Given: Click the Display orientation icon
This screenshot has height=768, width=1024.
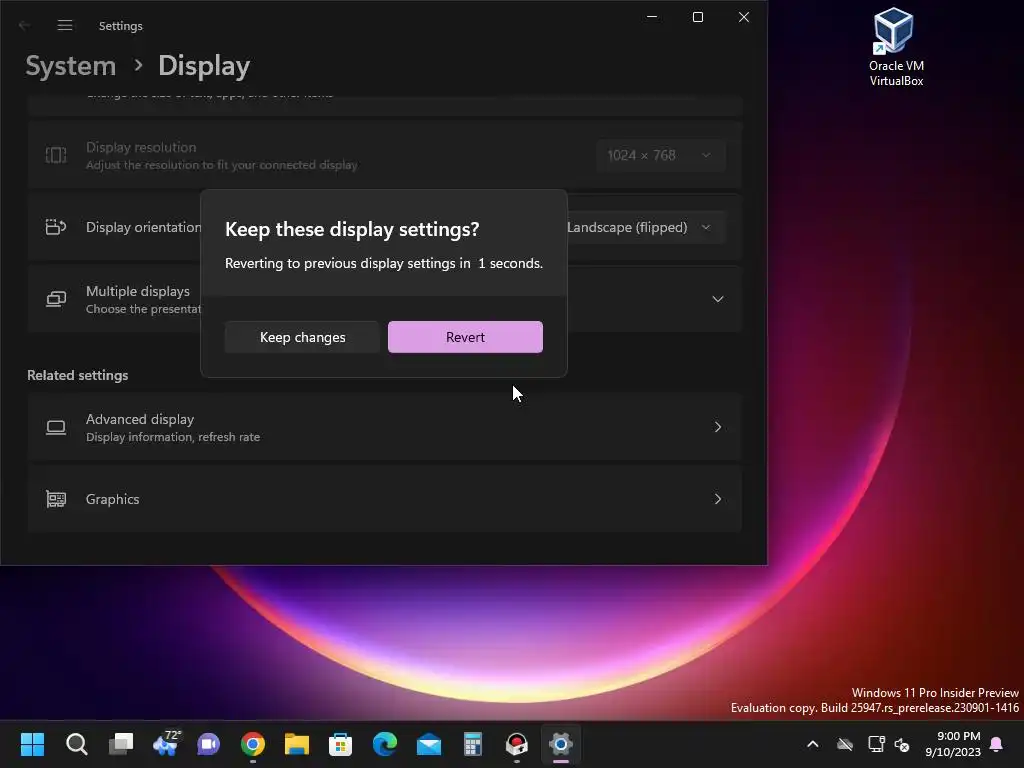Looking at the screenshot, I should (56, 227).
